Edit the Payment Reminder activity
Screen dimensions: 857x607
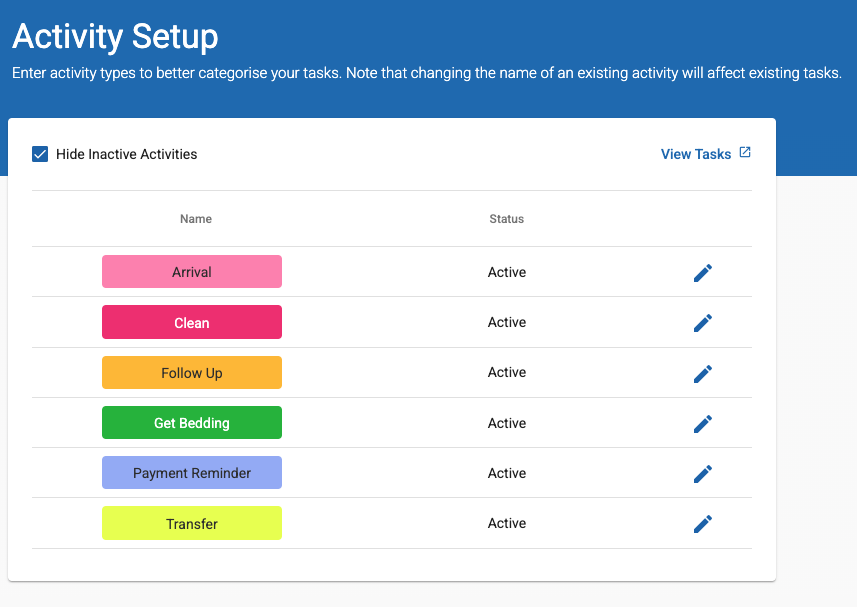click(703, 473)
